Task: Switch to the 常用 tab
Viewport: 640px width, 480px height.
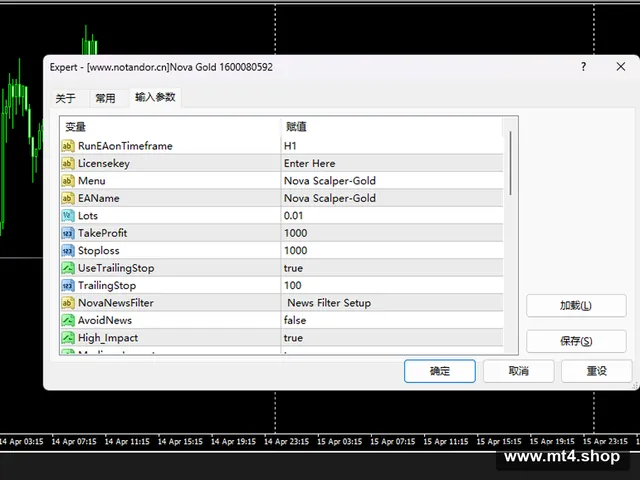Action: point(105,98)
